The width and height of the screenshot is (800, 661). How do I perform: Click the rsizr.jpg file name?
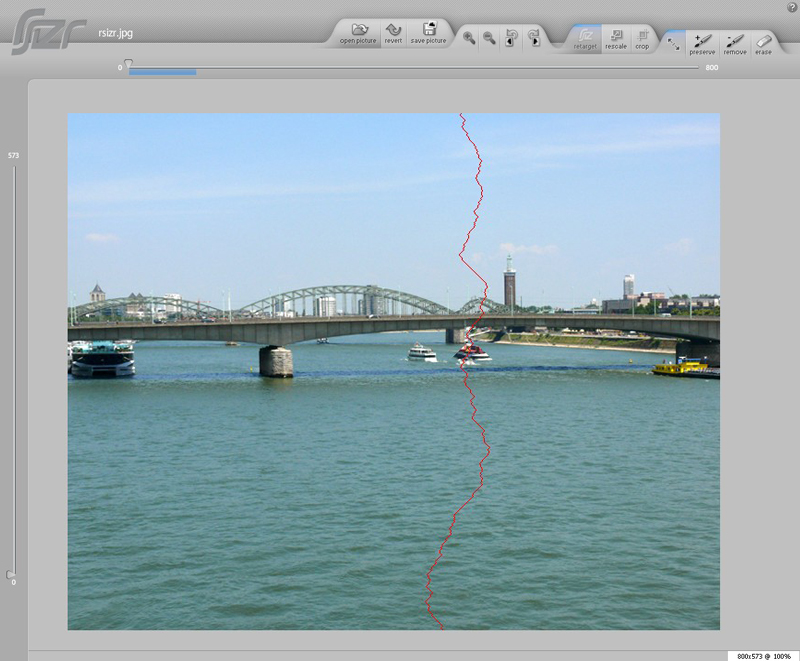pos(115,33)
